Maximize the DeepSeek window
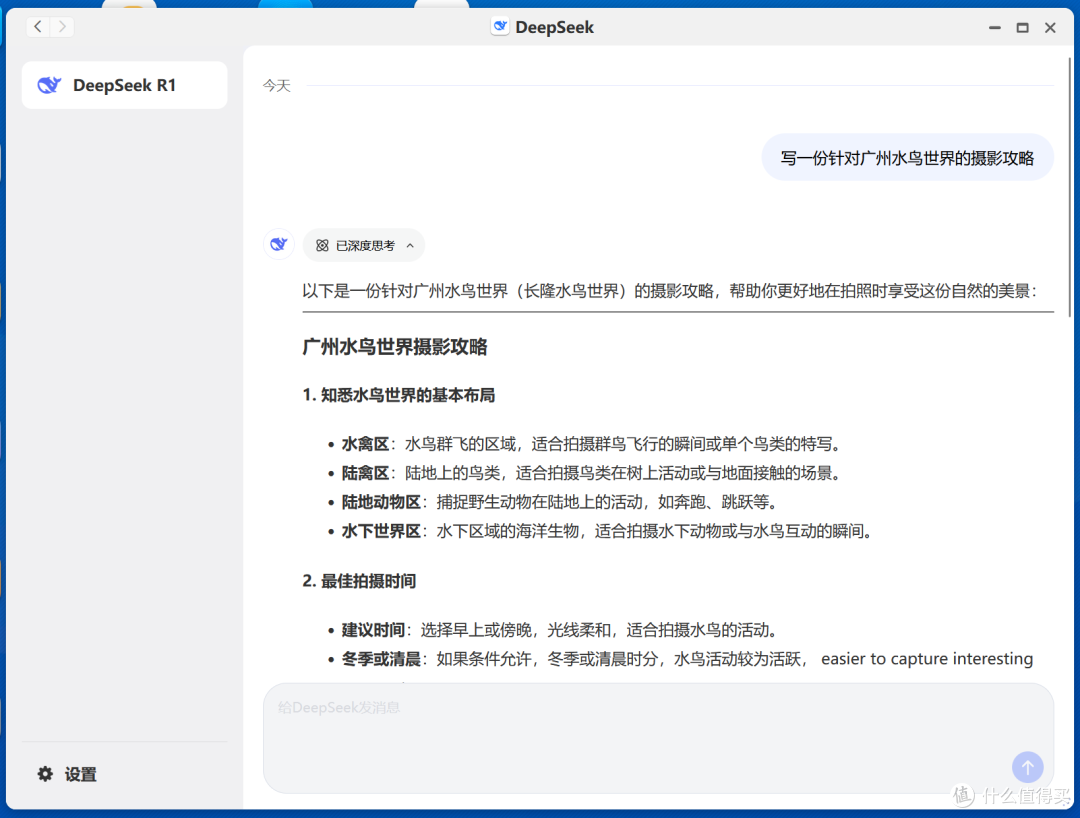 click(1023, 28)
